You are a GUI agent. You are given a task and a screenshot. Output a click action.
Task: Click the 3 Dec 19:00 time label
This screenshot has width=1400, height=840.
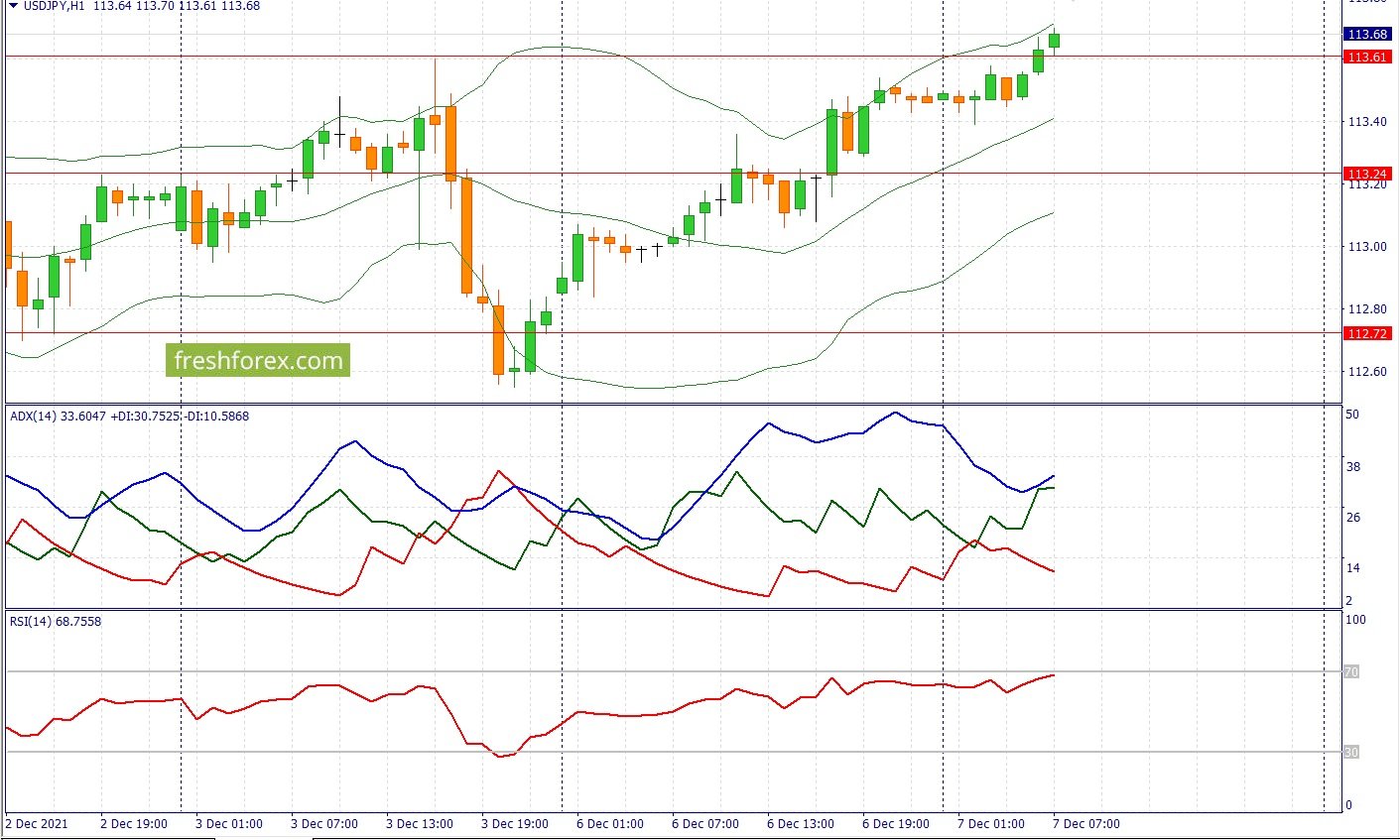[515, 824]
